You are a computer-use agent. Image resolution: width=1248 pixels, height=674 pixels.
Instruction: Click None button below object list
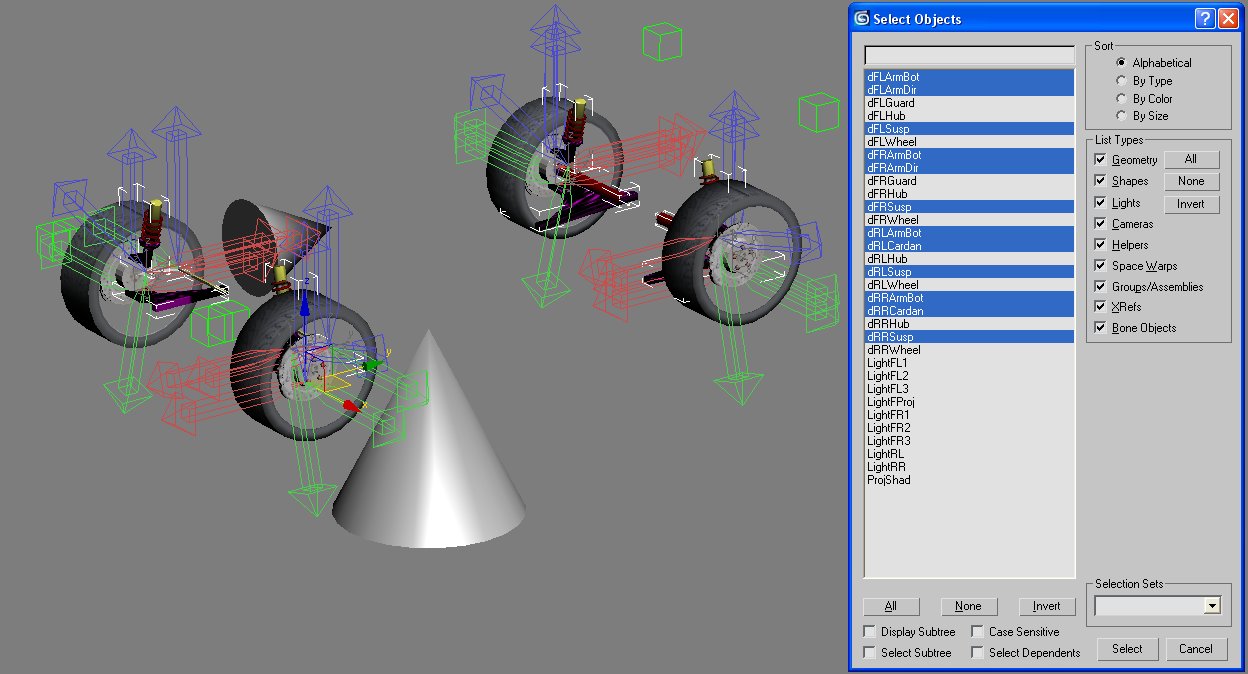point(968,606)
